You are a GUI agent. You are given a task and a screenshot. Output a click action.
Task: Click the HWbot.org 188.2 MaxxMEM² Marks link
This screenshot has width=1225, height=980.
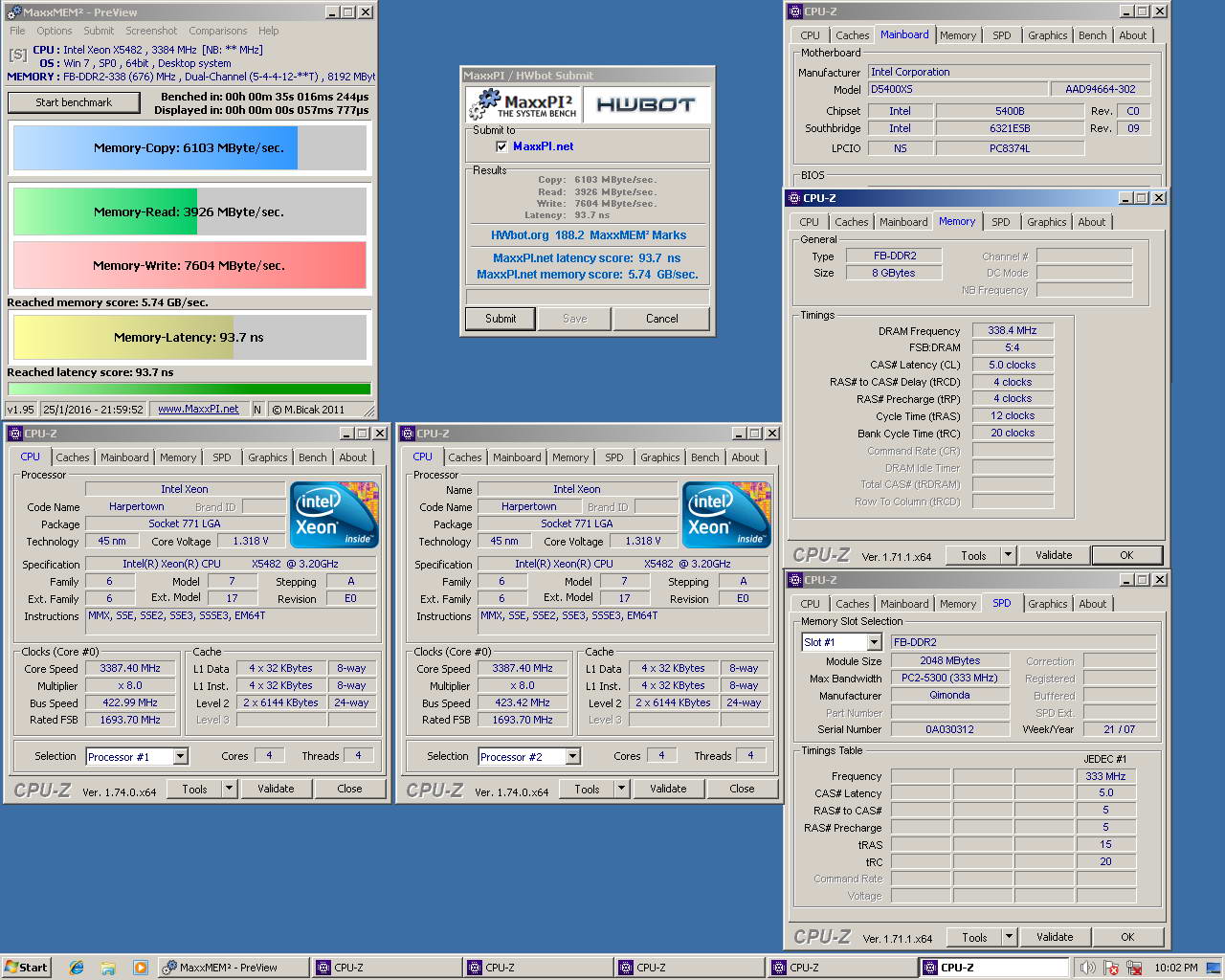pos(589,235)
